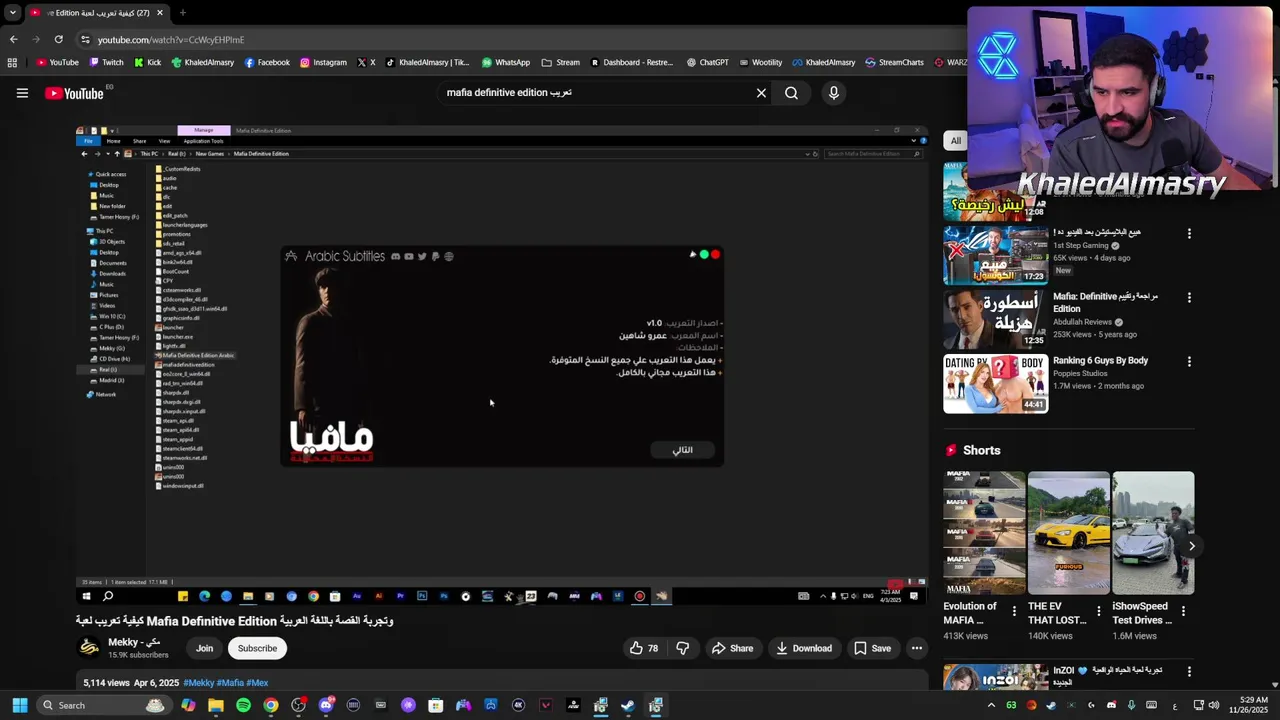The image size is (1280, 720).
Task: Go back in browser history
Action: pyautogui.click(x=13, y=39)
